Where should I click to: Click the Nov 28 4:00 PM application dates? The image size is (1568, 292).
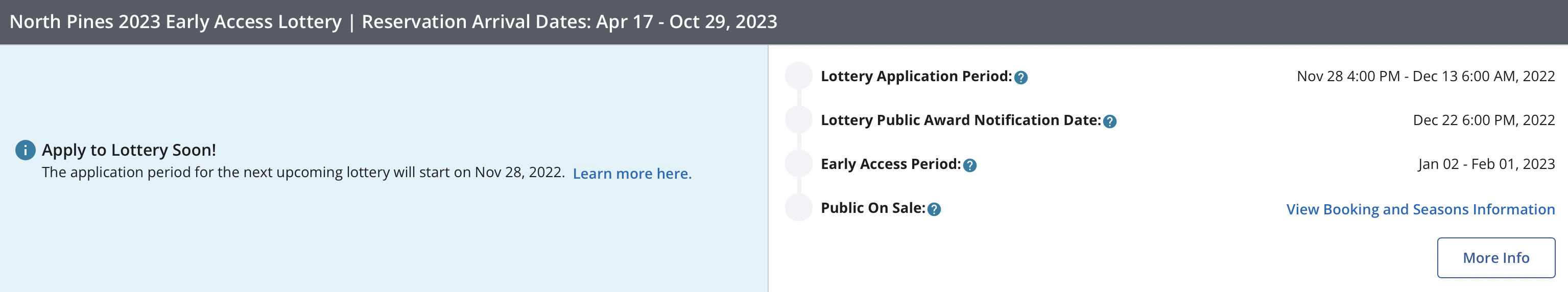1426,76
